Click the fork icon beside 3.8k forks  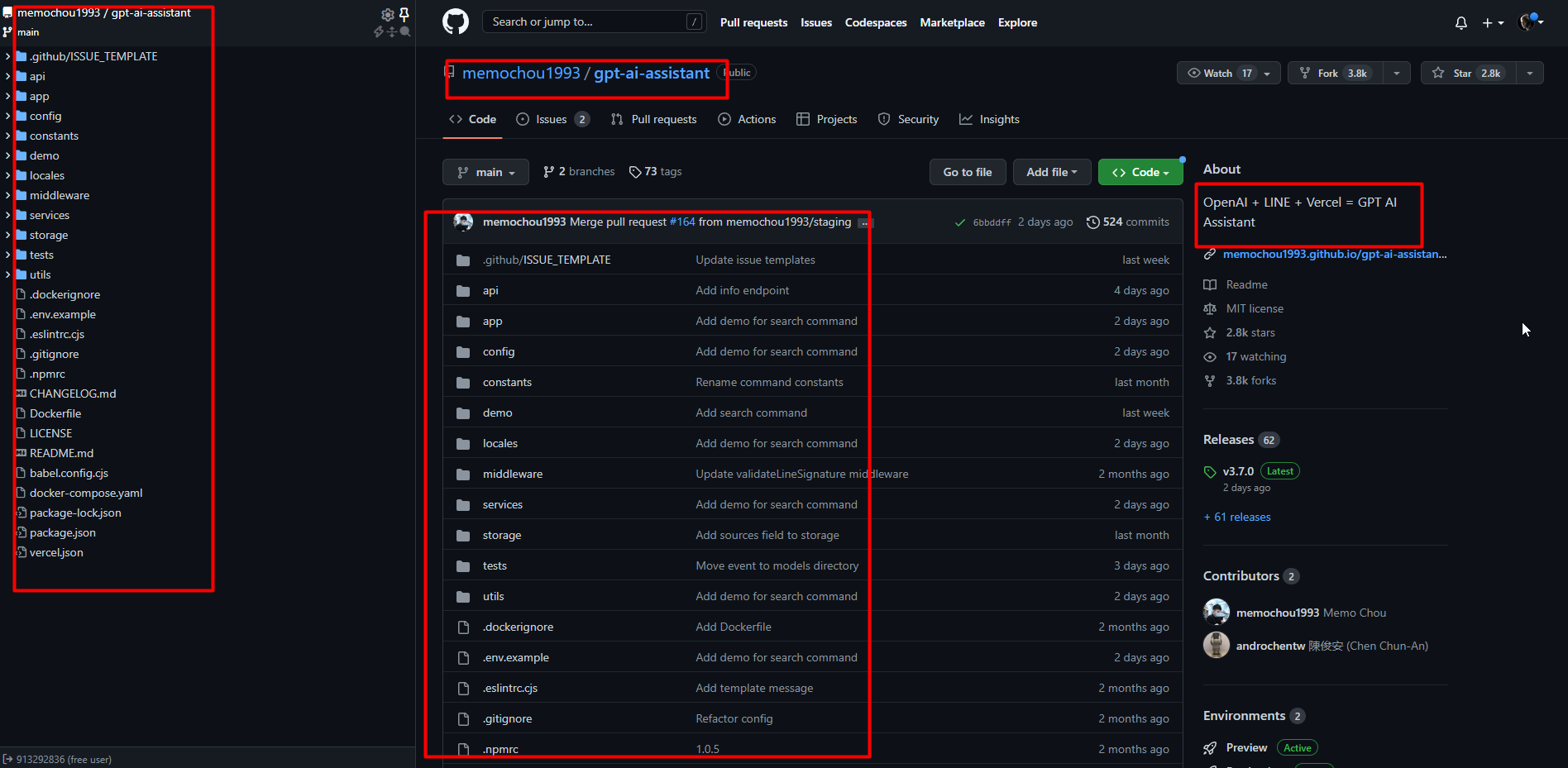point(1210,380)
